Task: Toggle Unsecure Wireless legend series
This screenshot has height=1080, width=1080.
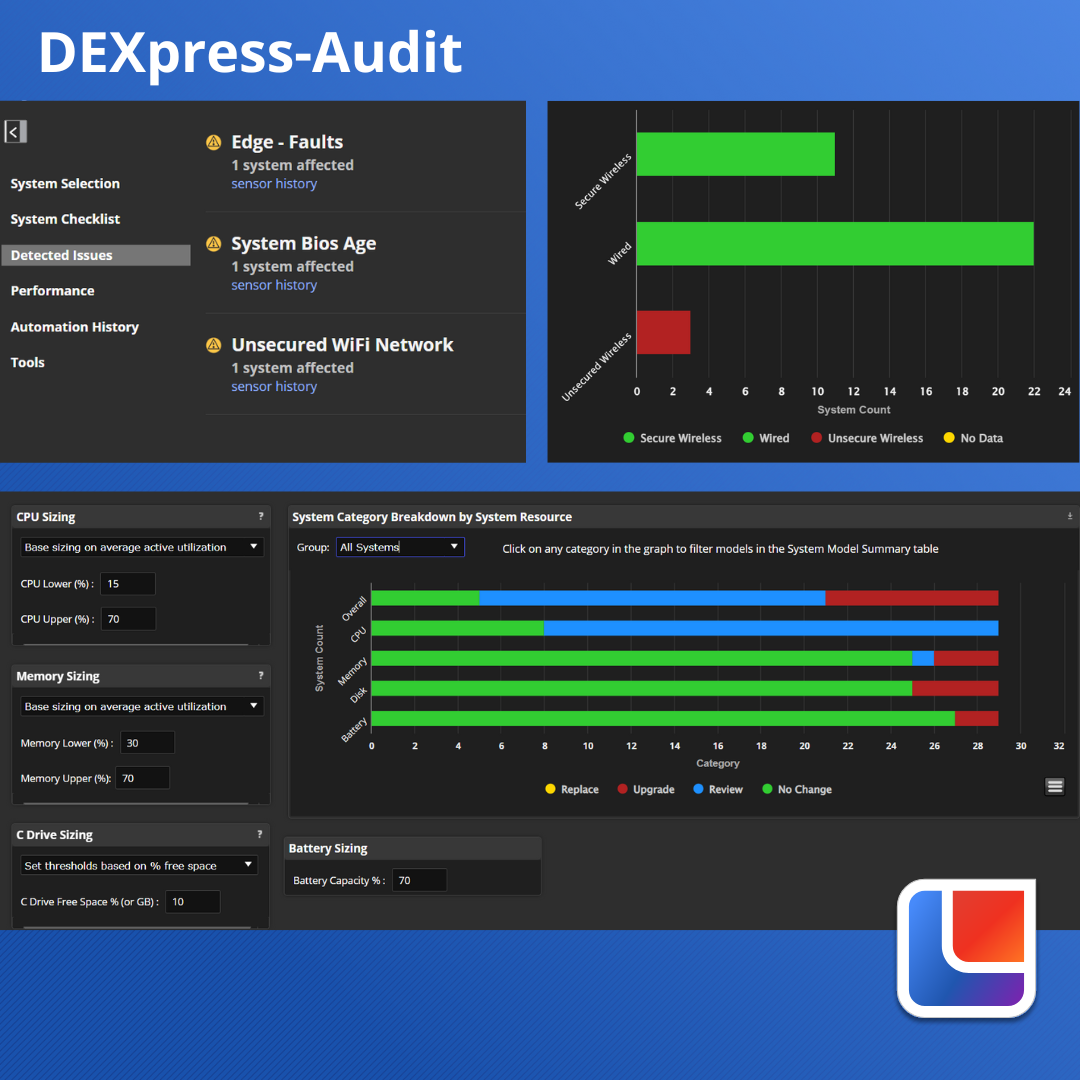Action: [867, 438]
